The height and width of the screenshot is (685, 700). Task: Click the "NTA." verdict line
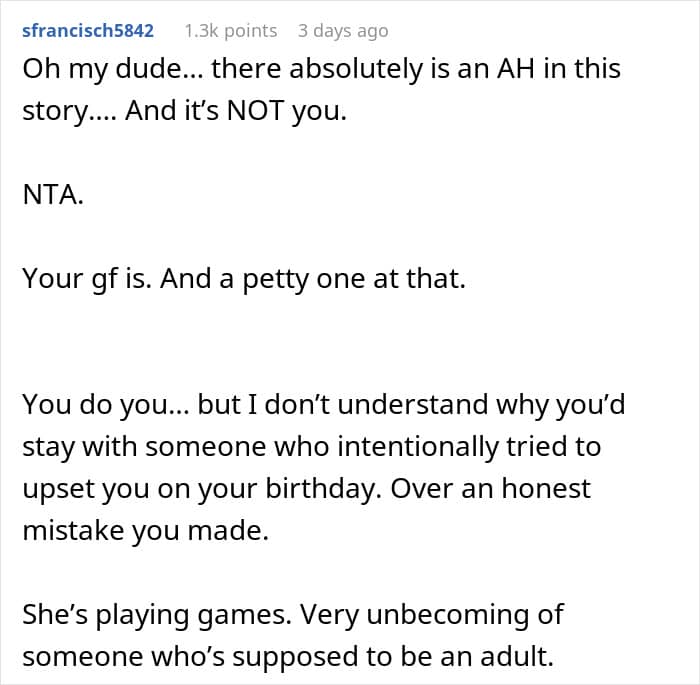(x=53, y=194)
